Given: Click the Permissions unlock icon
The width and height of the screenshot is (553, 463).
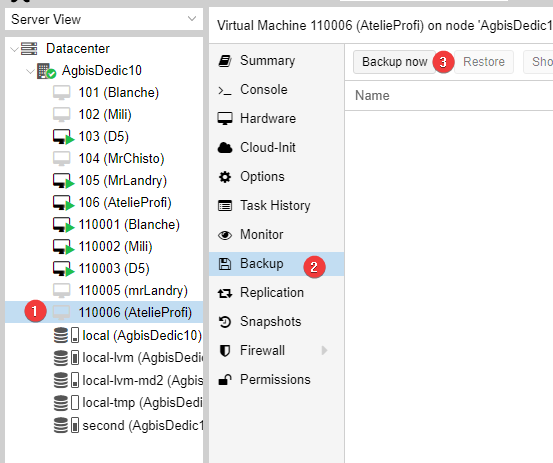Looking at the screenshot, I should coord(225,379).
